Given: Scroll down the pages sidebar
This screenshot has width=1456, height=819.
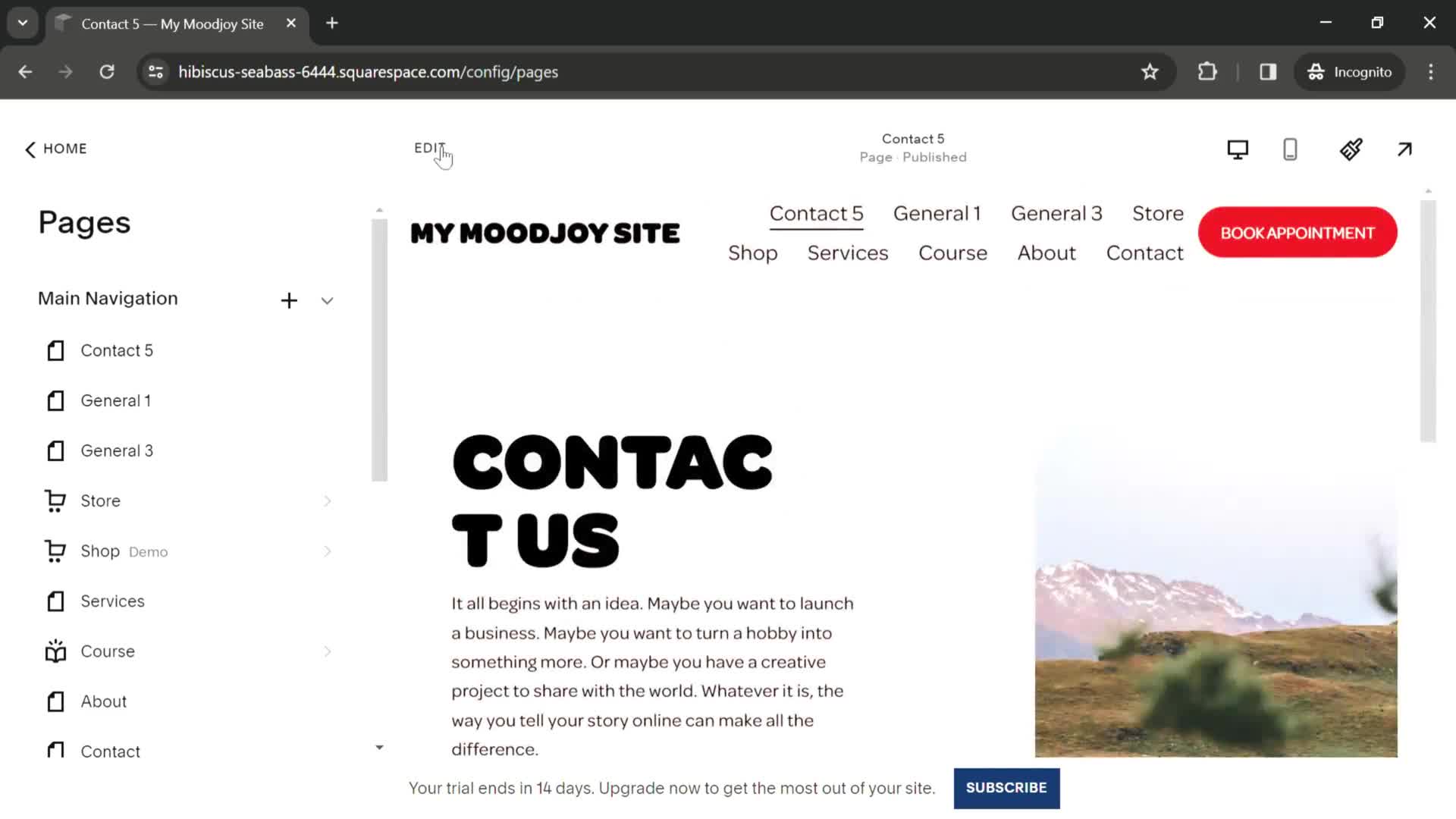Looking at the screenshot, I should click(379, 747).
